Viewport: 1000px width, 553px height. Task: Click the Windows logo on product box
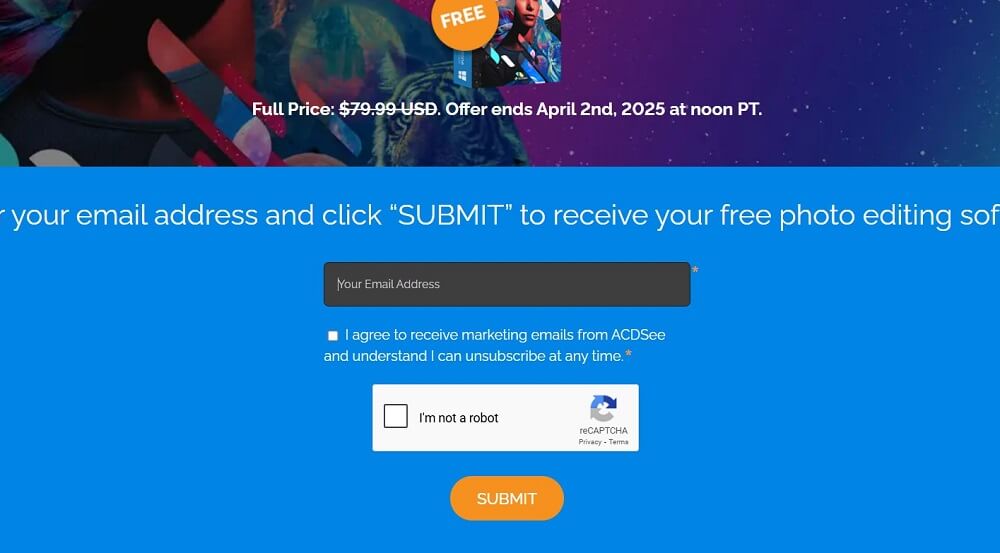pos(462,77)
